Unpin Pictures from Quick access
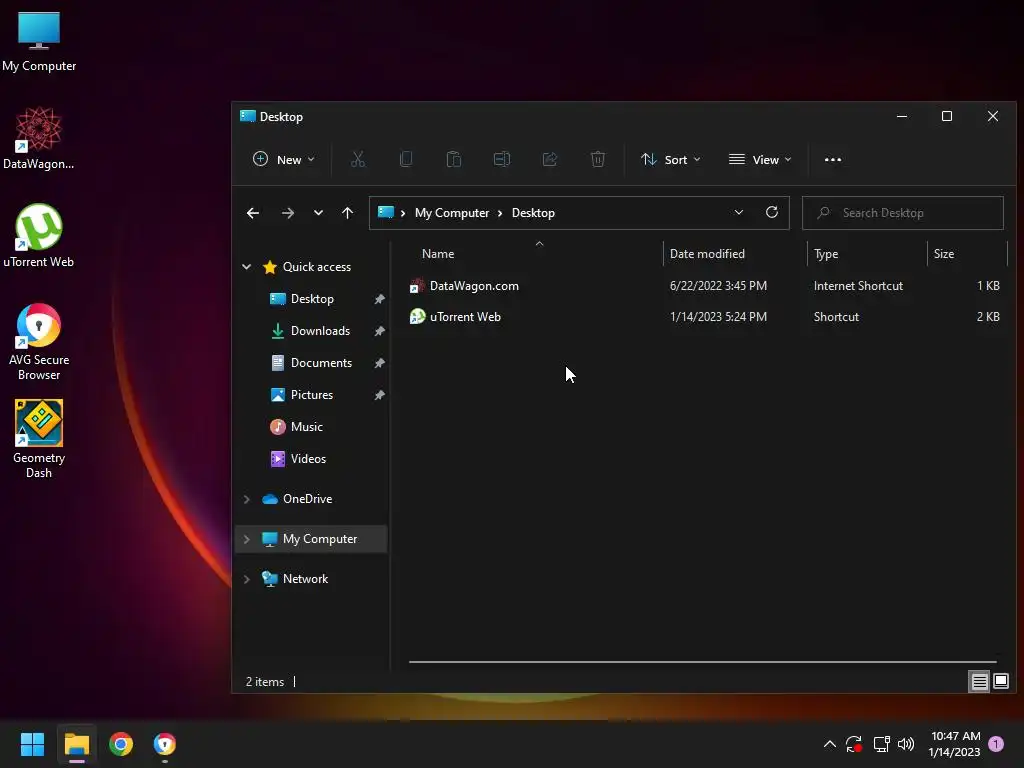Image resolution: width=1024 pixels, height=768 pixels. click(379, 395)
